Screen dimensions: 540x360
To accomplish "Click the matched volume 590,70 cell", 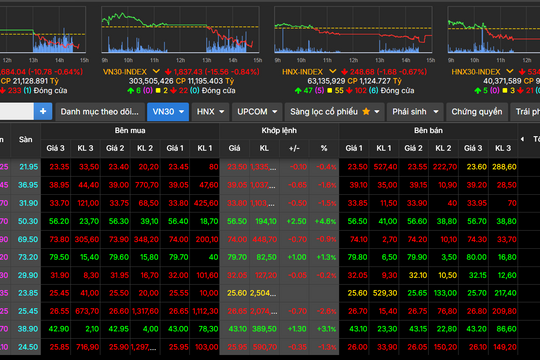I will pyautogui.click(x=265, y=347).
